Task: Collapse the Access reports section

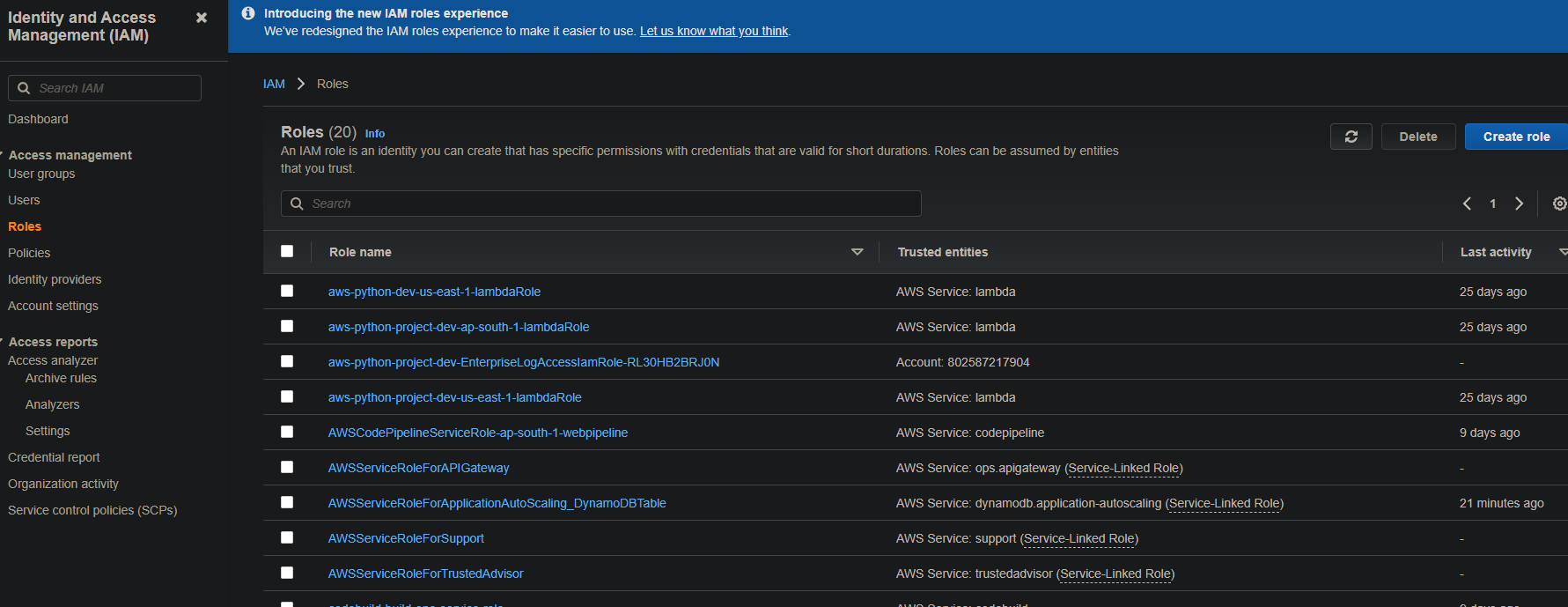Action: click(x=3, y=341)
